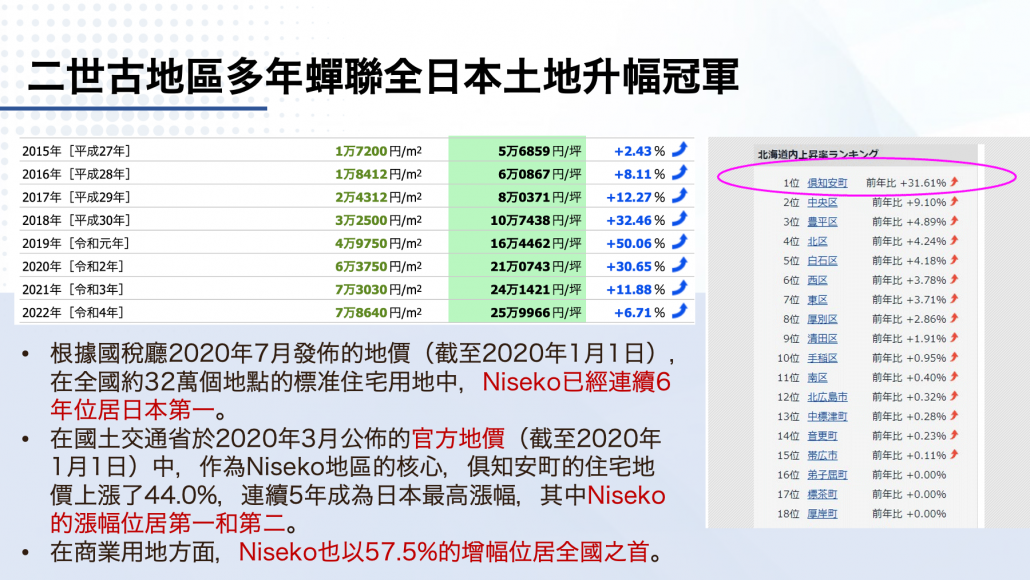Viewport: 1030px width, 580px height.
Task: Select the cell 6万3750円/m²
Action: click(378, 266)
